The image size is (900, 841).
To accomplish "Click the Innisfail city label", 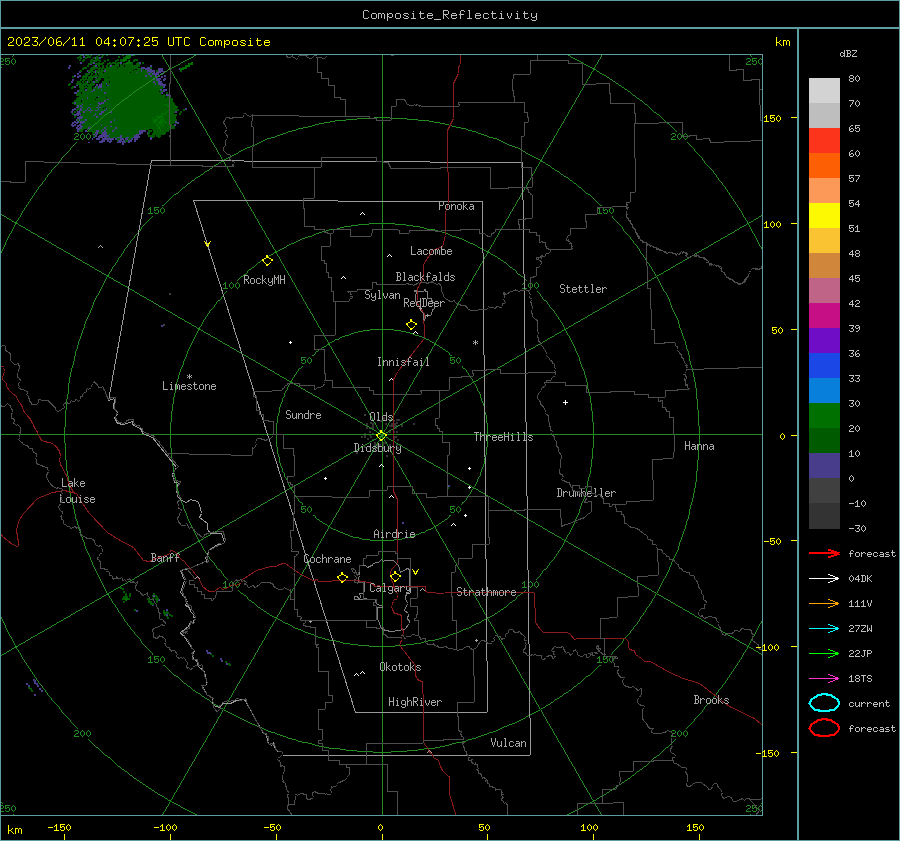I will click(x=403, y=362).
